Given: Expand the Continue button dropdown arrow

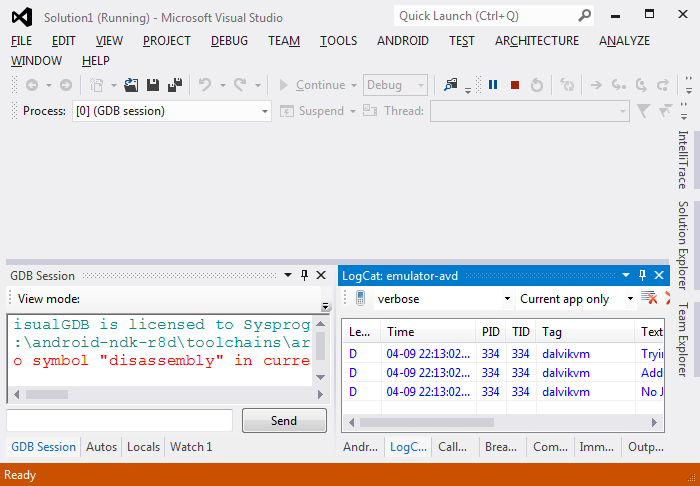Looking at the screenshot, I should coord(354,85).
